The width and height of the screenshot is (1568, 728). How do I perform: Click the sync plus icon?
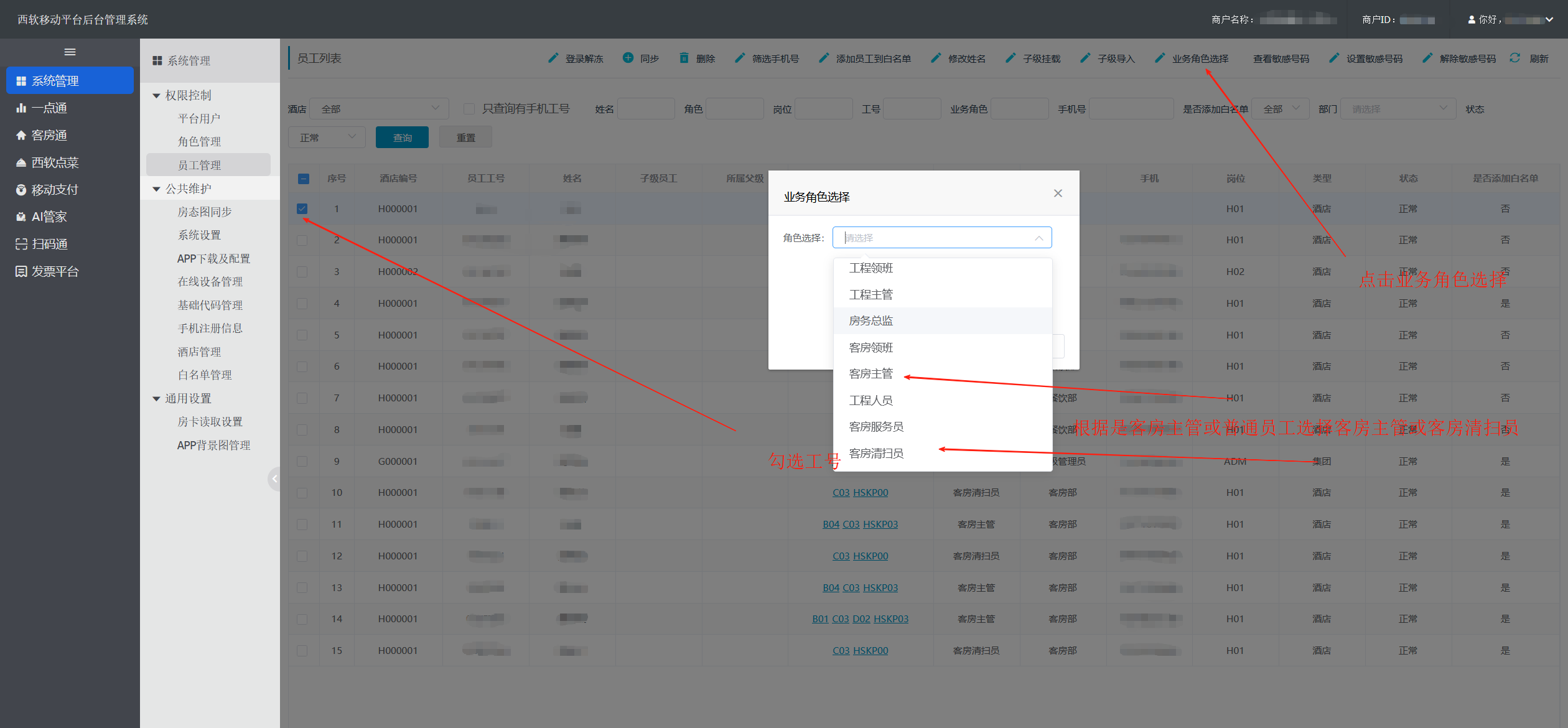(628, 58)
